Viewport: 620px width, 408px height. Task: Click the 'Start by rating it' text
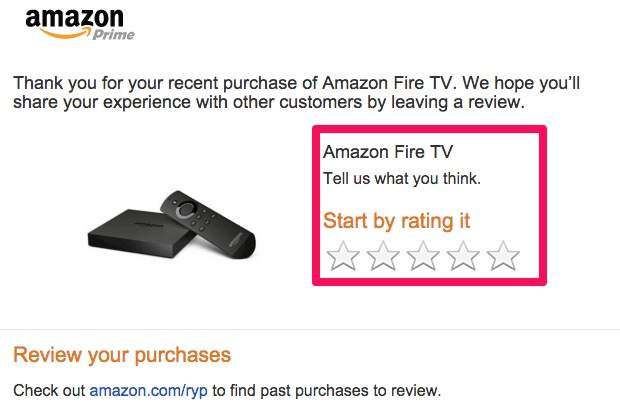(396, 221)
